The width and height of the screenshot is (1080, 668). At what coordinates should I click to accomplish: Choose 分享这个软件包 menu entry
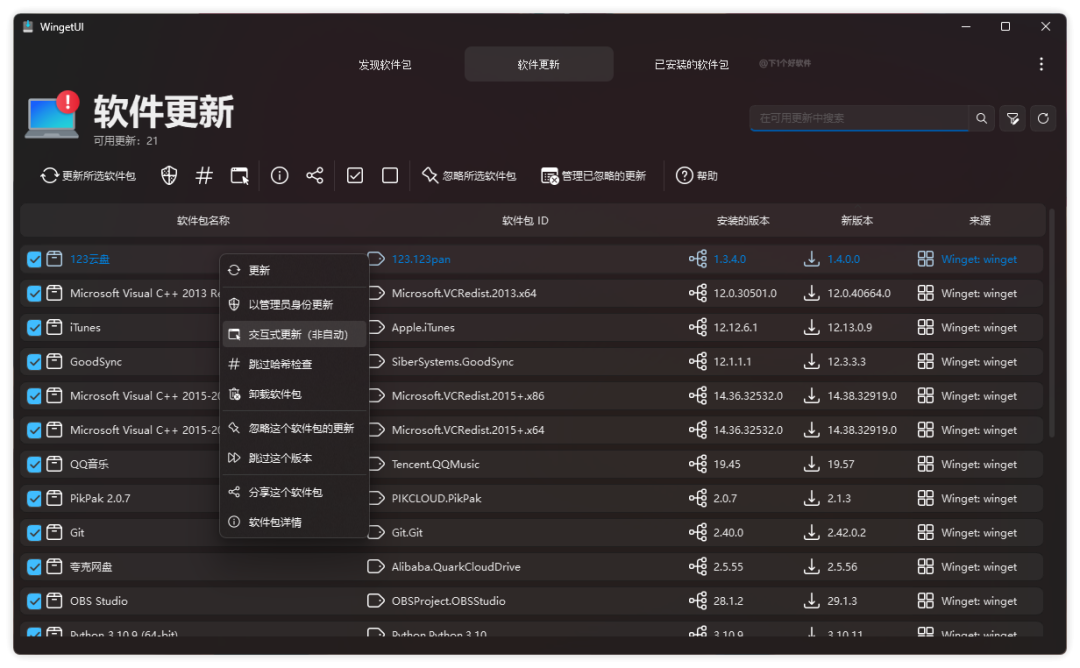click(294, 492)
